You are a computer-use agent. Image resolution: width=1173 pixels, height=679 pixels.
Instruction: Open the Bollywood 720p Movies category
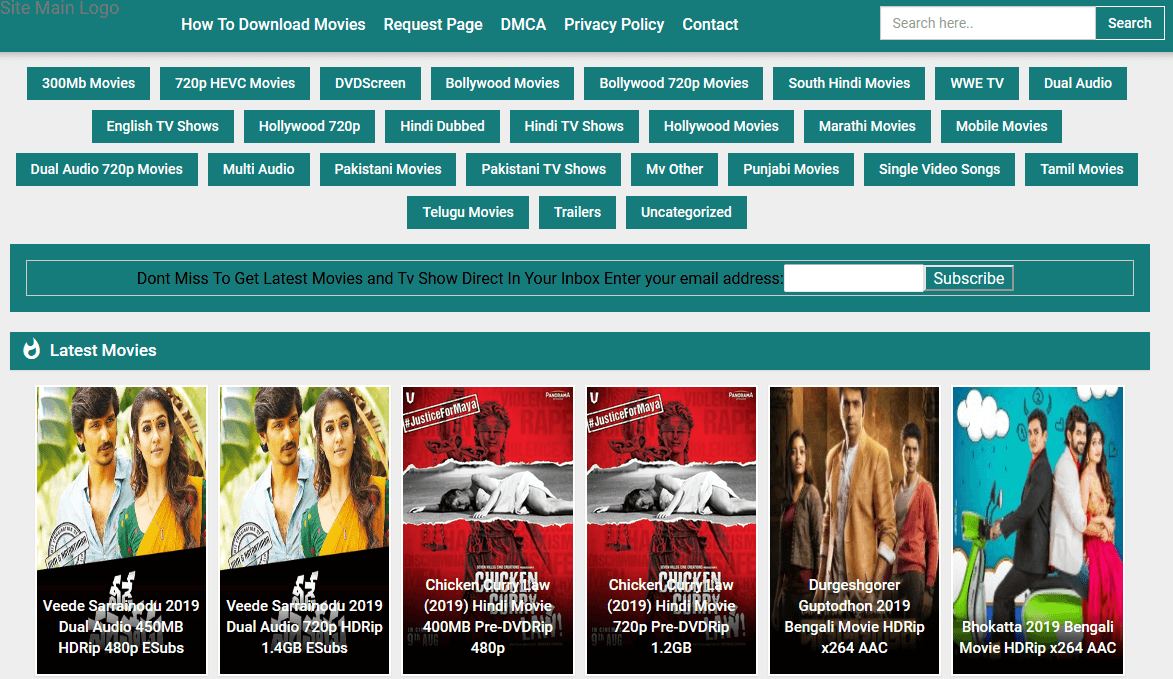pos(673,83)
